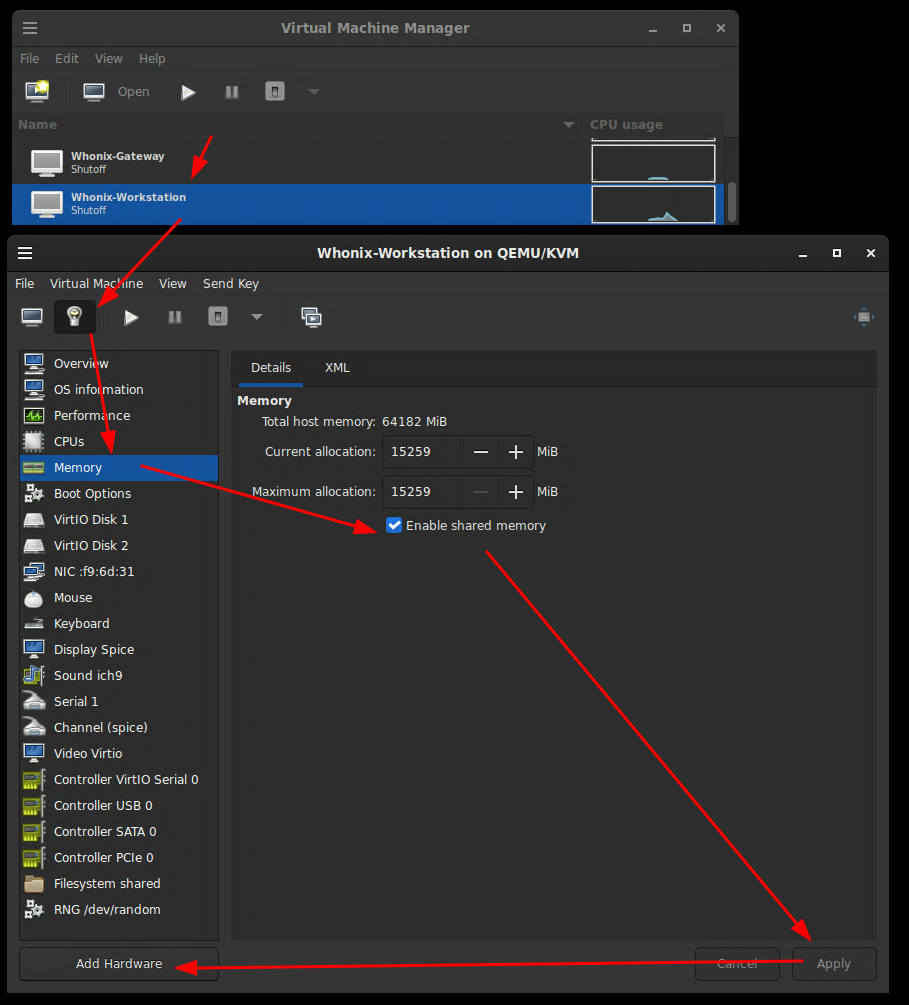Click the Maximum allocation memory input field
This screenshot has width=909, height=1005.
[422, 492]
